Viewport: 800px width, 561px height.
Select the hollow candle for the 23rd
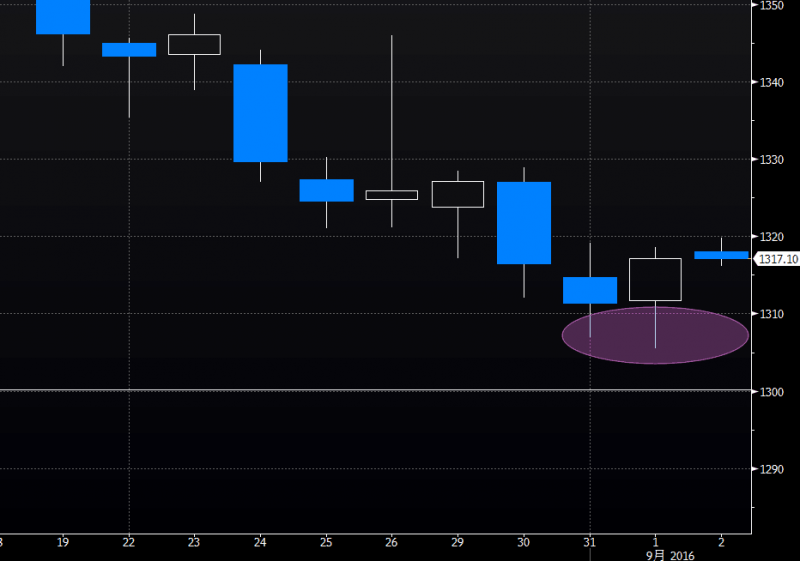[194, 44]
